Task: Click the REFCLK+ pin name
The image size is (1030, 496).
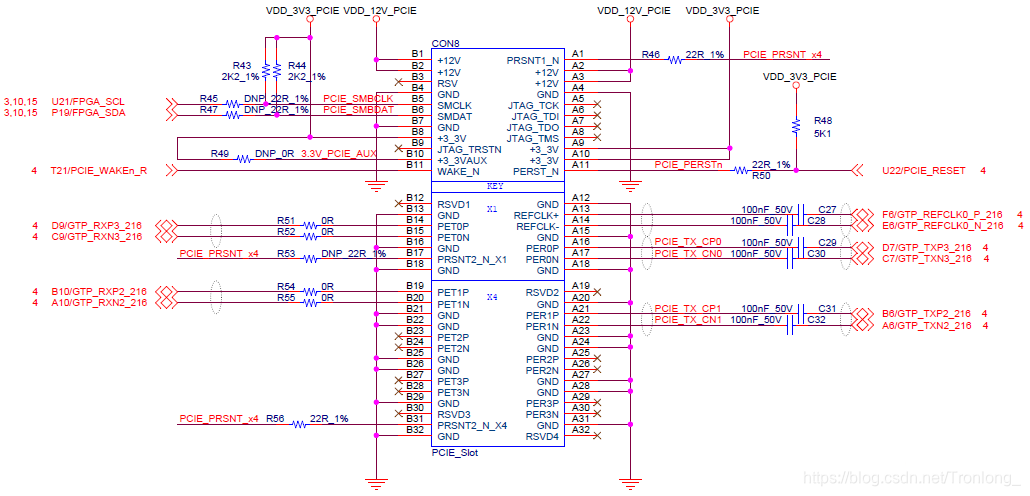Action: coord(536,215)
